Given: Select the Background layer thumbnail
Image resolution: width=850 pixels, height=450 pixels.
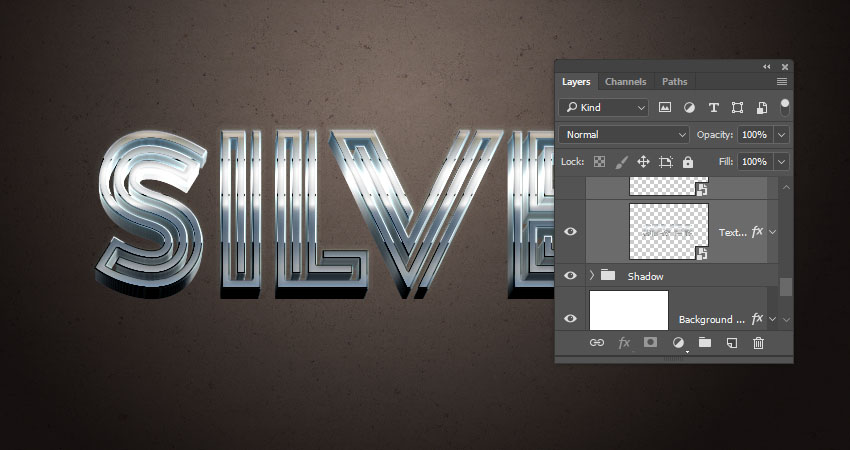Looking at the screenshot, I should 629,310.
